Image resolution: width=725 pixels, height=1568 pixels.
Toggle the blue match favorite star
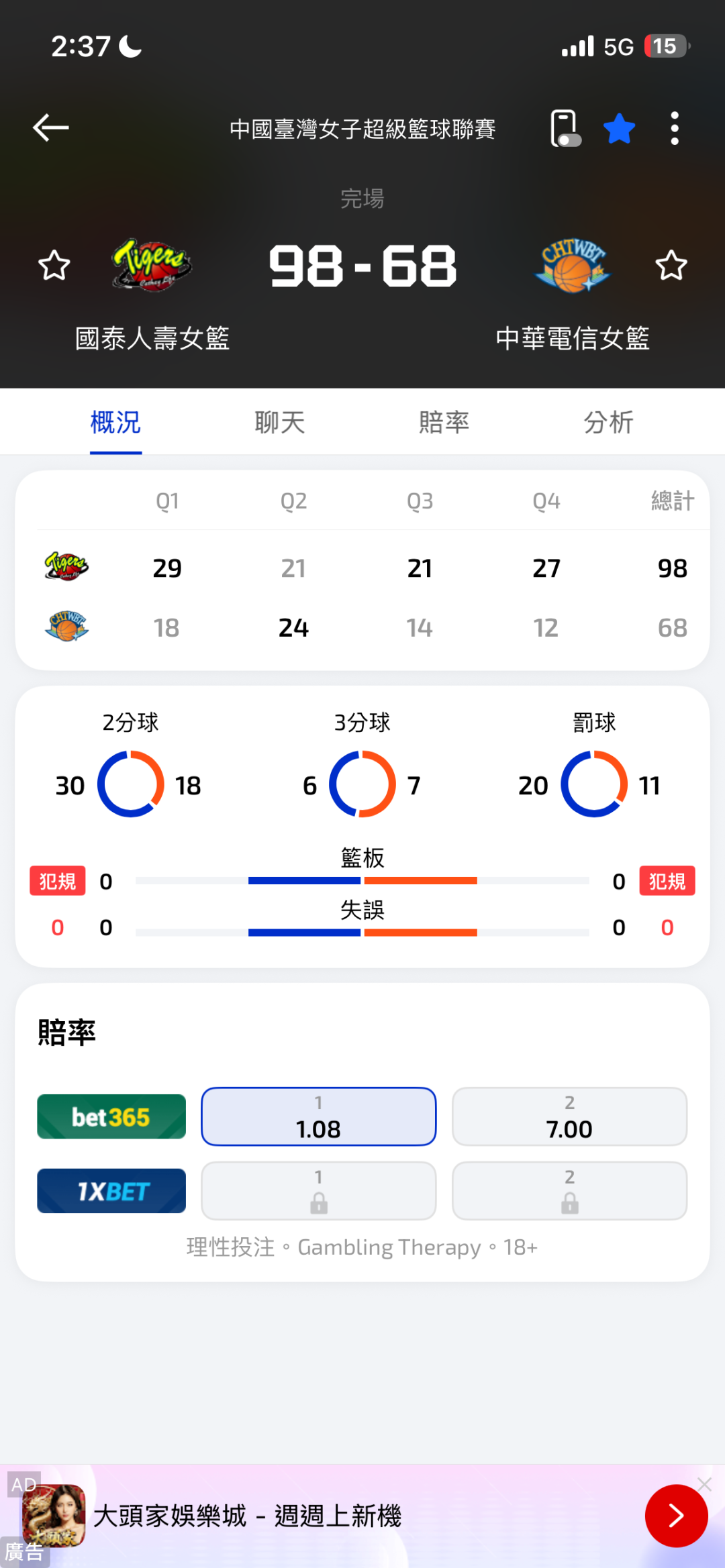point(619,128)
